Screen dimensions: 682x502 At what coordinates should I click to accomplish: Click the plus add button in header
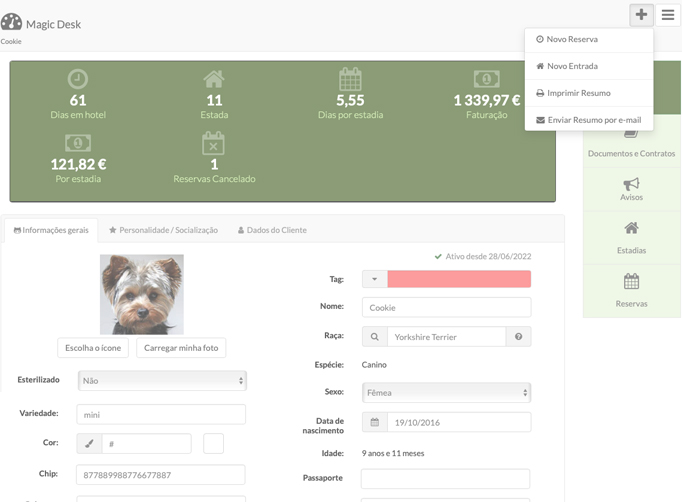(x=641, y=15)
